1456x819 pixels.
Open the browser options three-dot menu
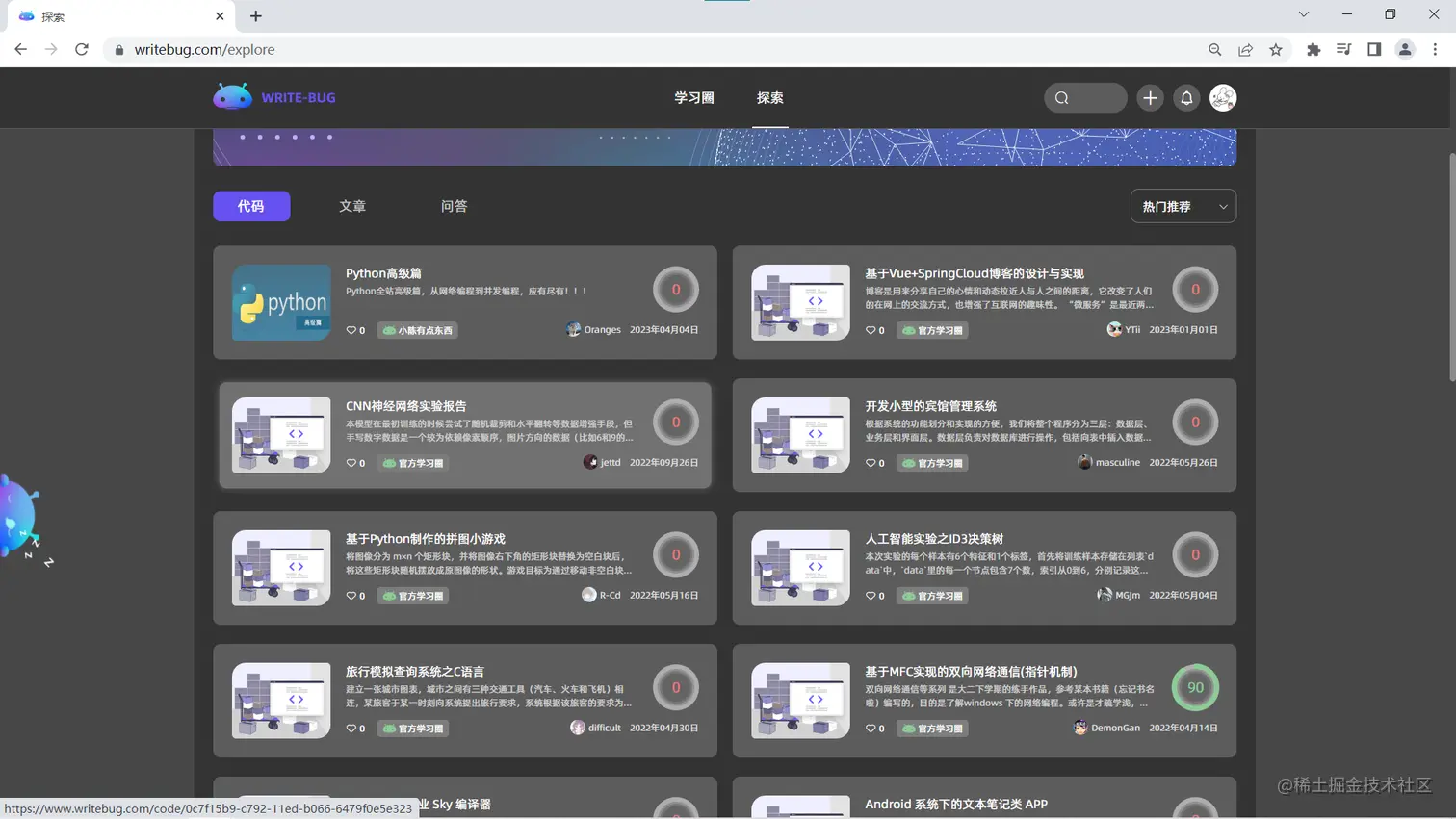[1436, 49]
